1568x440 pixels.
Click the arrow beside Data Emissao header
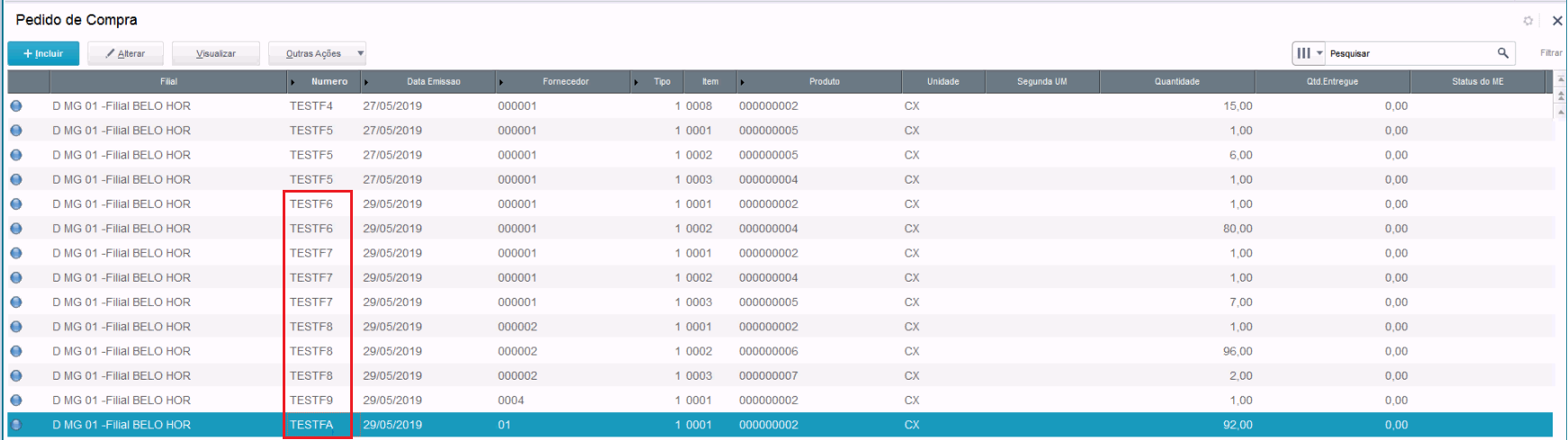coord(366,82)
